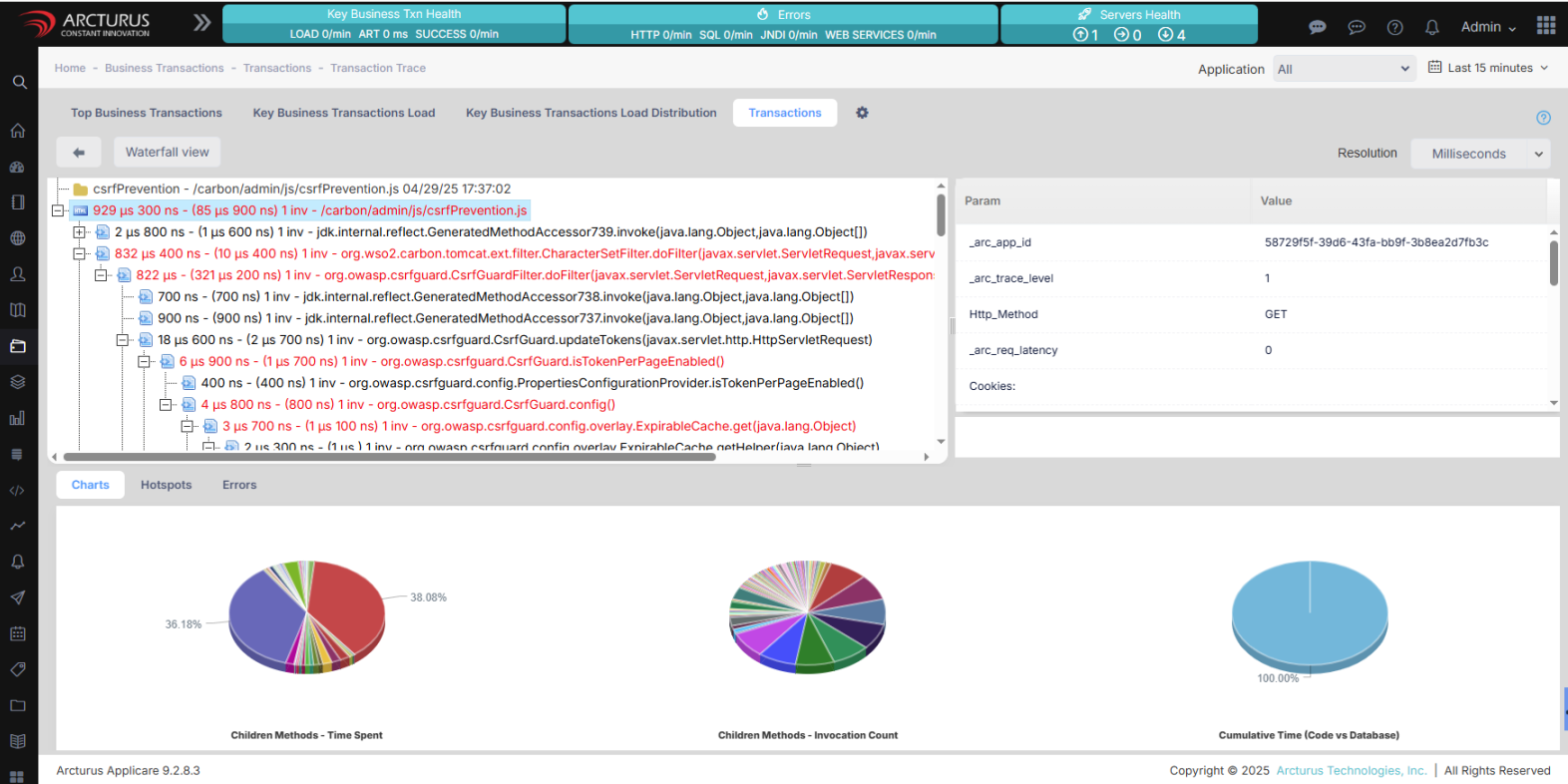This screenshot has height=784, width=1568.
Task: Switch to Key Business Transactions Load tab
Action: pos(344,113)
